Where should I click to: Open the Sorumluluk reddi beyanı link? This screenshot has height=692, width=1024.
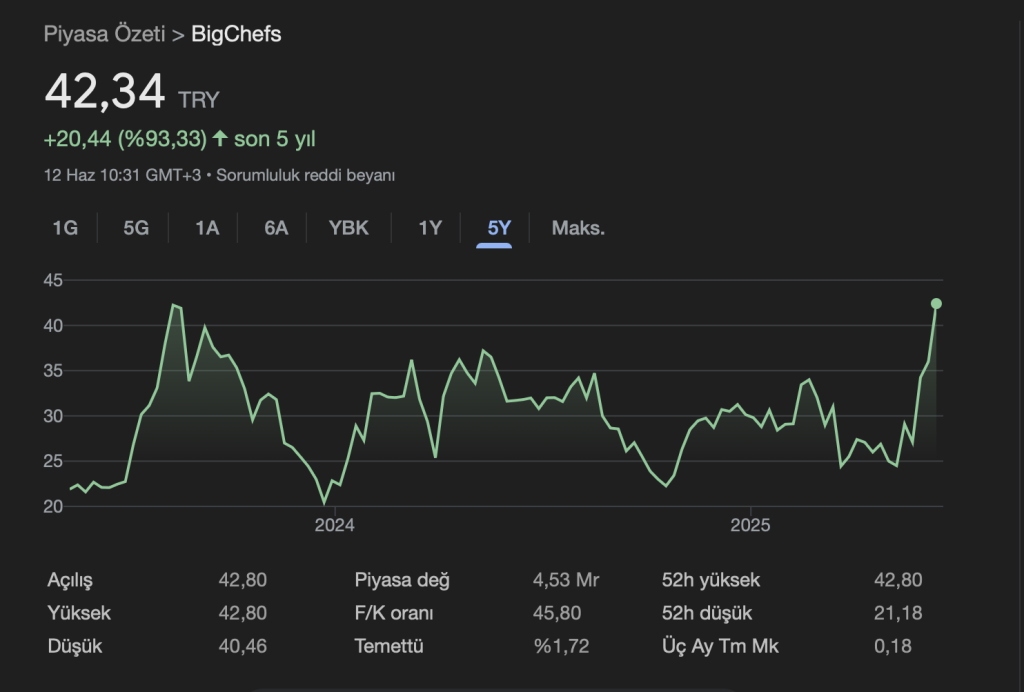[304, 175]
